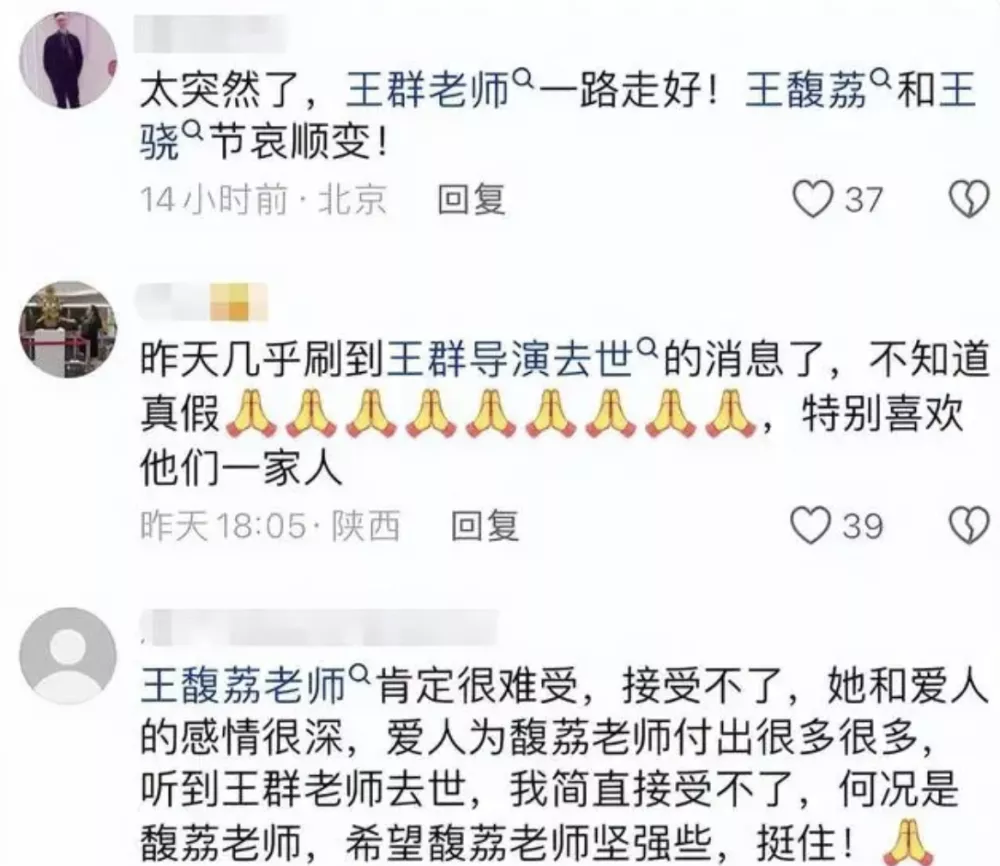Search icon next to 王骁 name
This screenshot has height=866, width=1000.
tap(192, 131)
